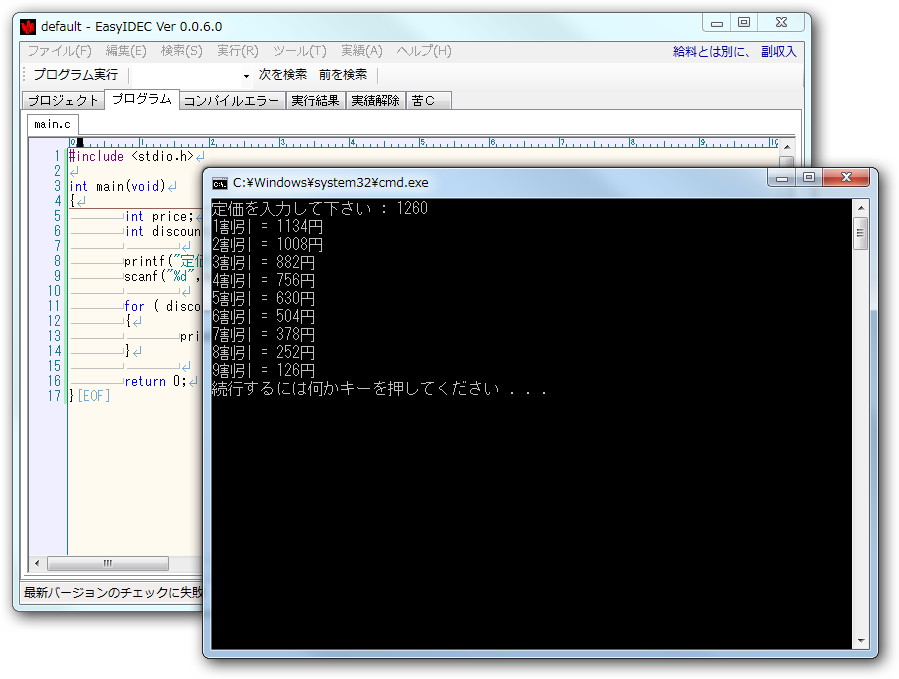Image resolution: width=899 pixels, height=679 pixels.
Task: Select the 実績解除 tab
Action: 376,100
